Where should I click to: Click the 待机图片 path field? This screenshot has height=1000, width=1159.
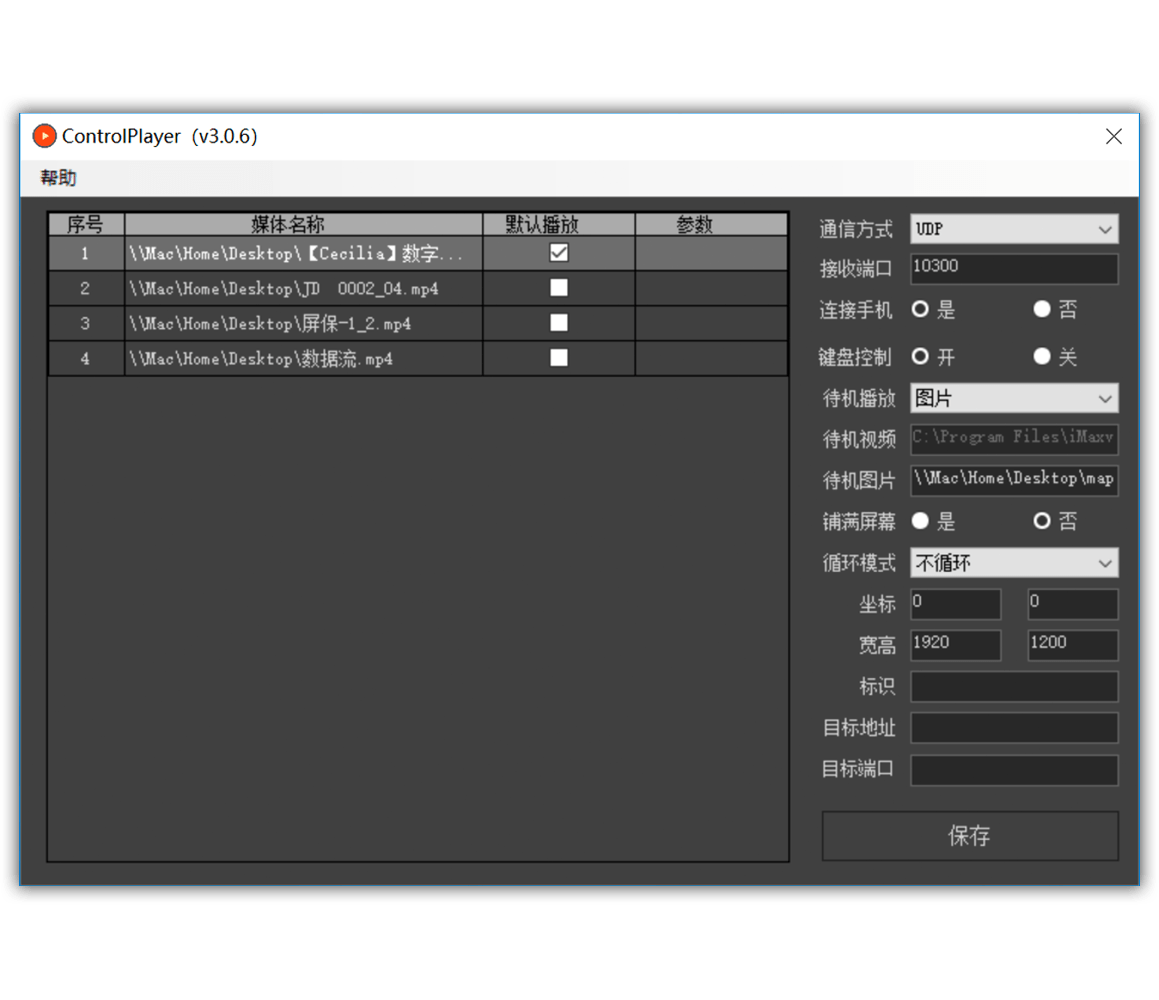1013,480
